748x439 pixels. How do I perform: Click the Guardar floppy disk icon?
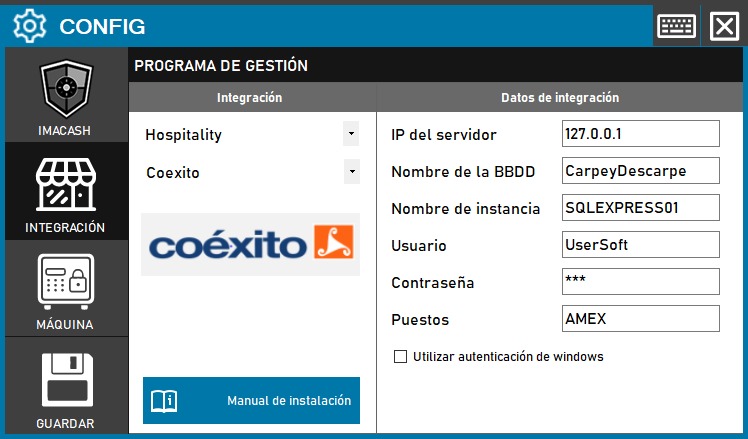tap(66, 380)
